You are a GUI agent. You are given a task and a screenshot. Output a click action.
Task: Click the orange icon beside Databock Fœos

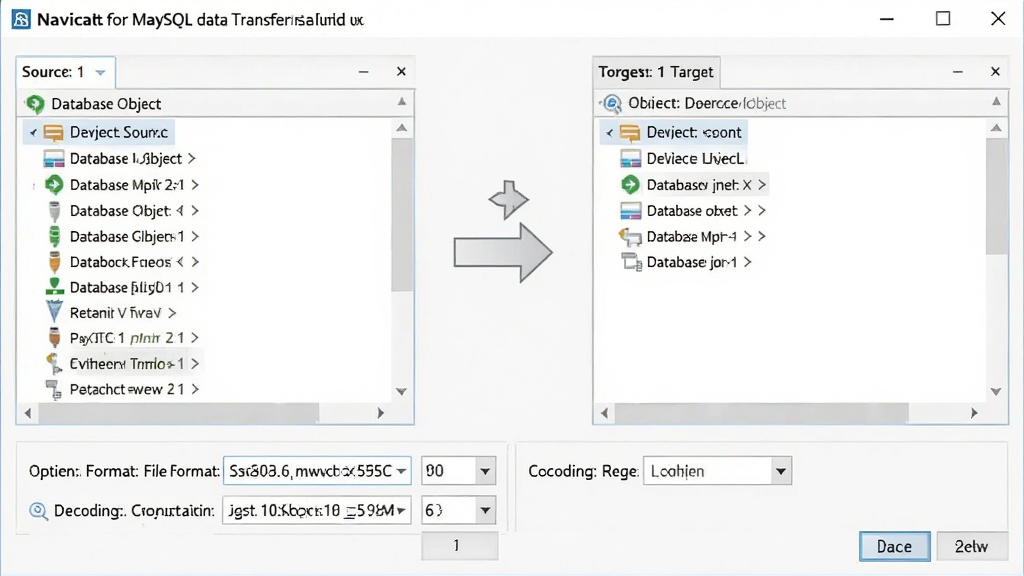click(54, 262)
